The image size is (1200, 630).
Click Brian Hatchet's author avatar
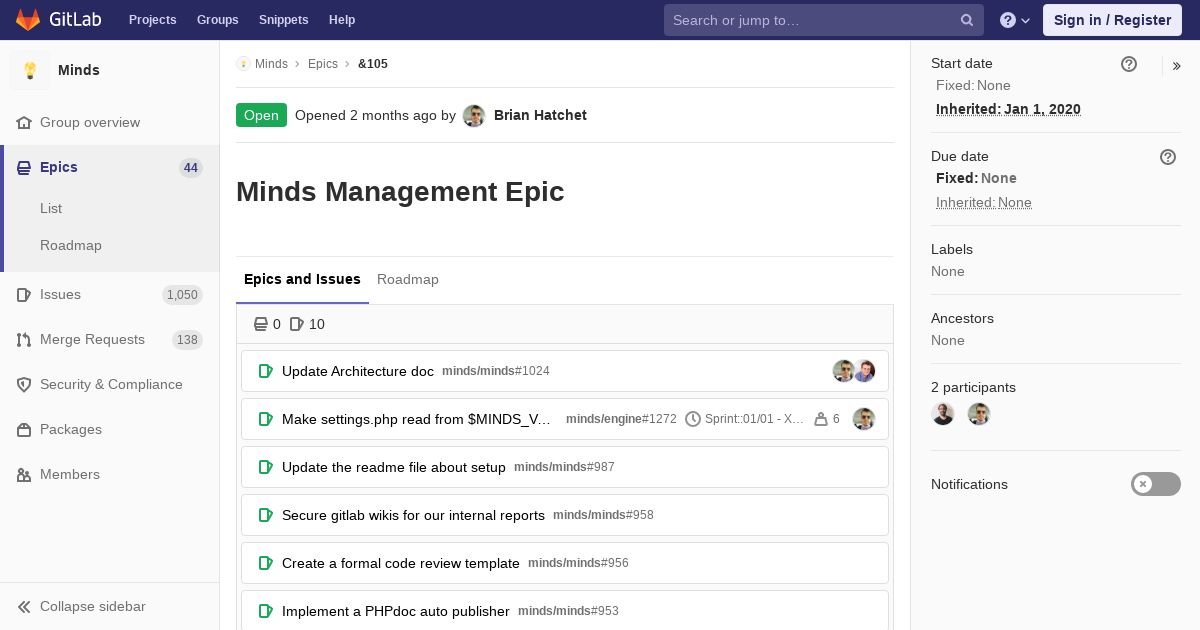(474, 116)
